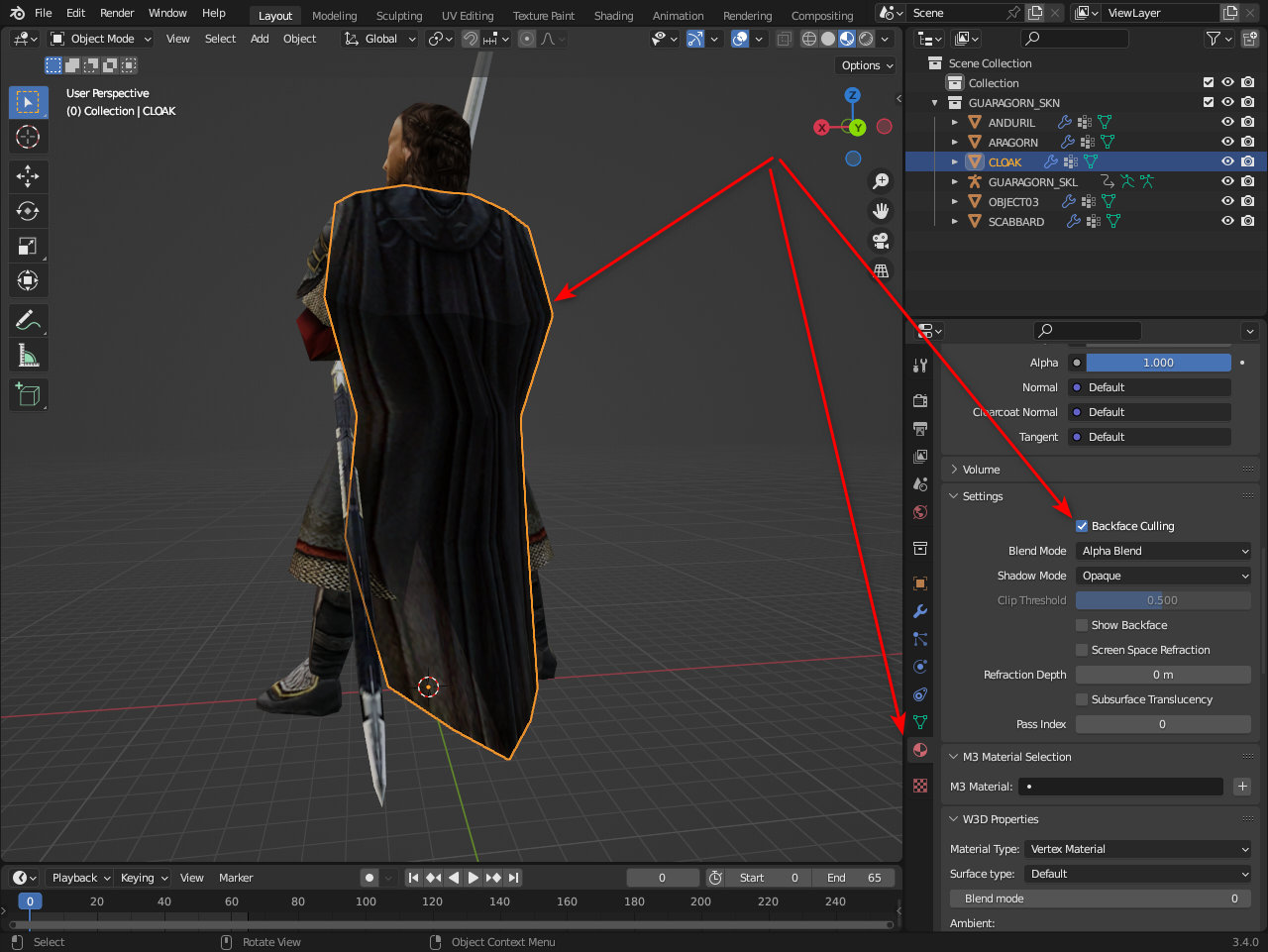This screenshot has width=1268, height=952.
Task: Activate the Rotate tool
Action: [28, 211]
